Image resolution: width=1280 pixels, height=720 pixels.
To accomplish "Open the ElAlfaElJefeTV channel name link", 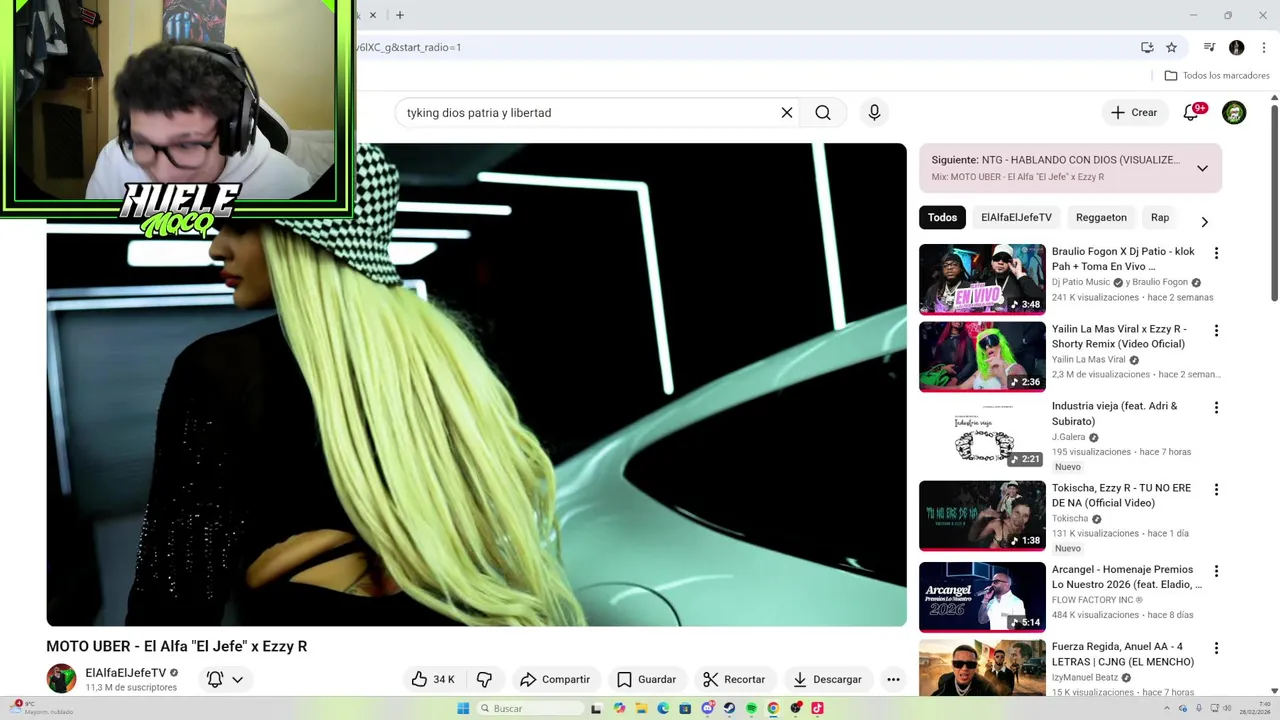I will 125,673.
